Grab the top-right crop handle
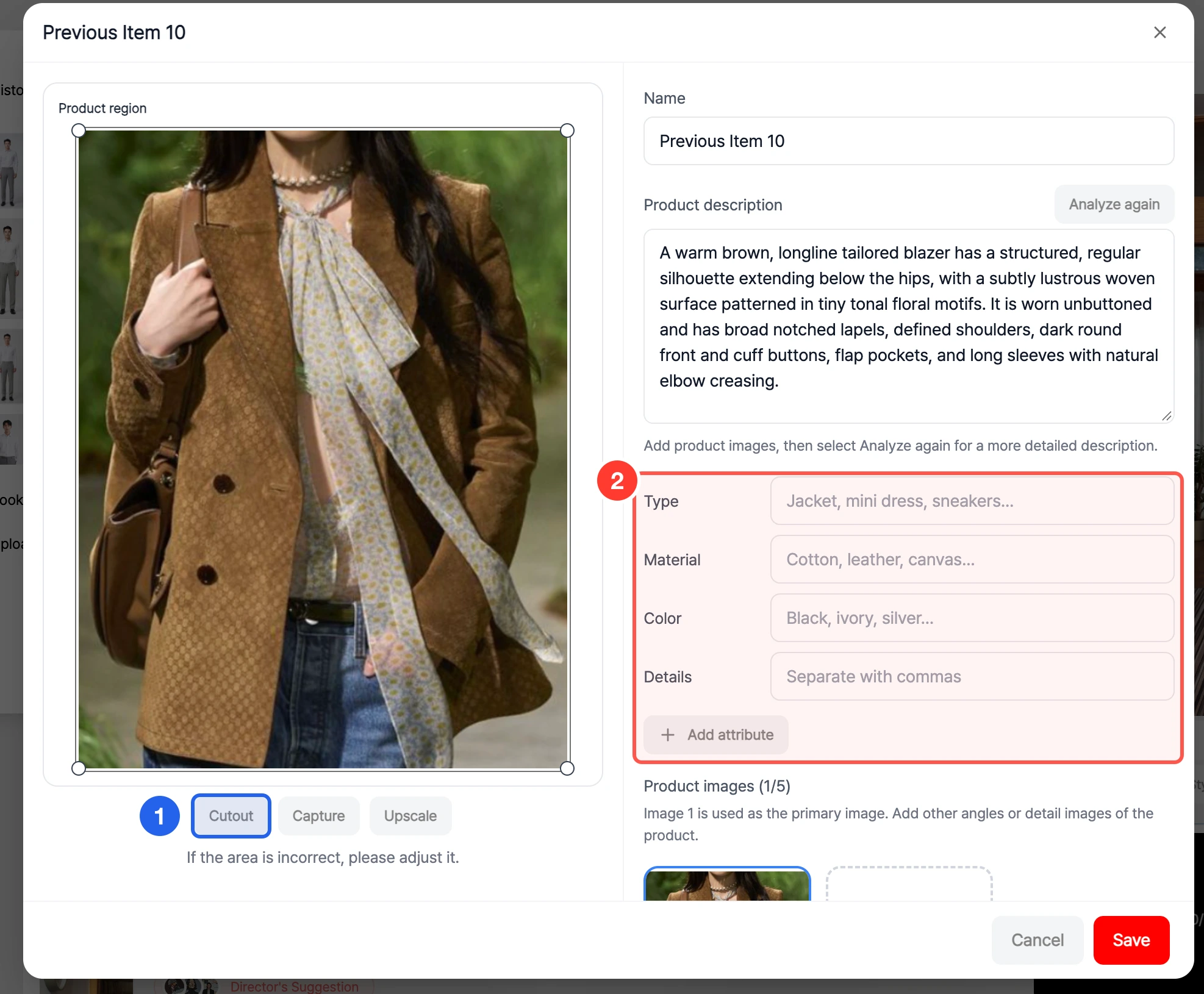 567,131
